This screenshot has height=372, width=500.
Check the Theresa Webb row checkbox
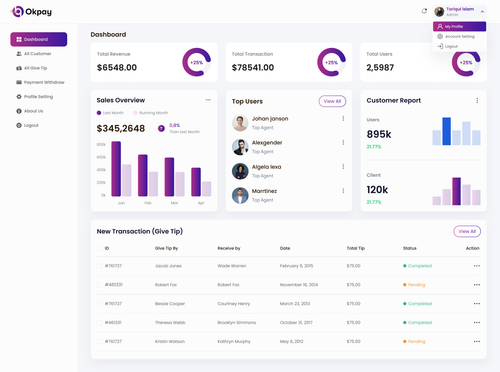click(x=99, y=323)
